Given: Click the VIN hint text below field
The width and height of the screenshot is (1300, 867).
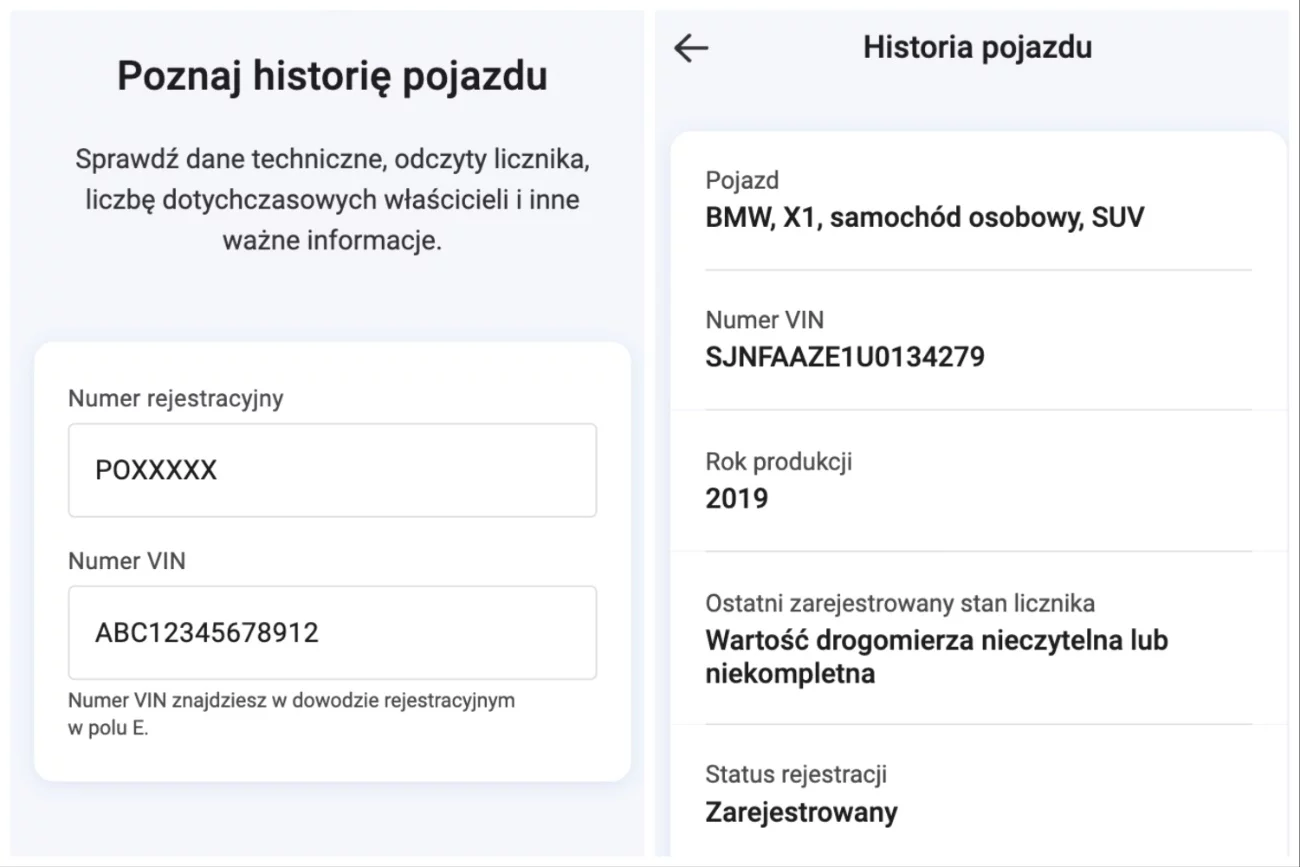Looking at the screenshot, I should pyautogui.click(x=291, y=714).
